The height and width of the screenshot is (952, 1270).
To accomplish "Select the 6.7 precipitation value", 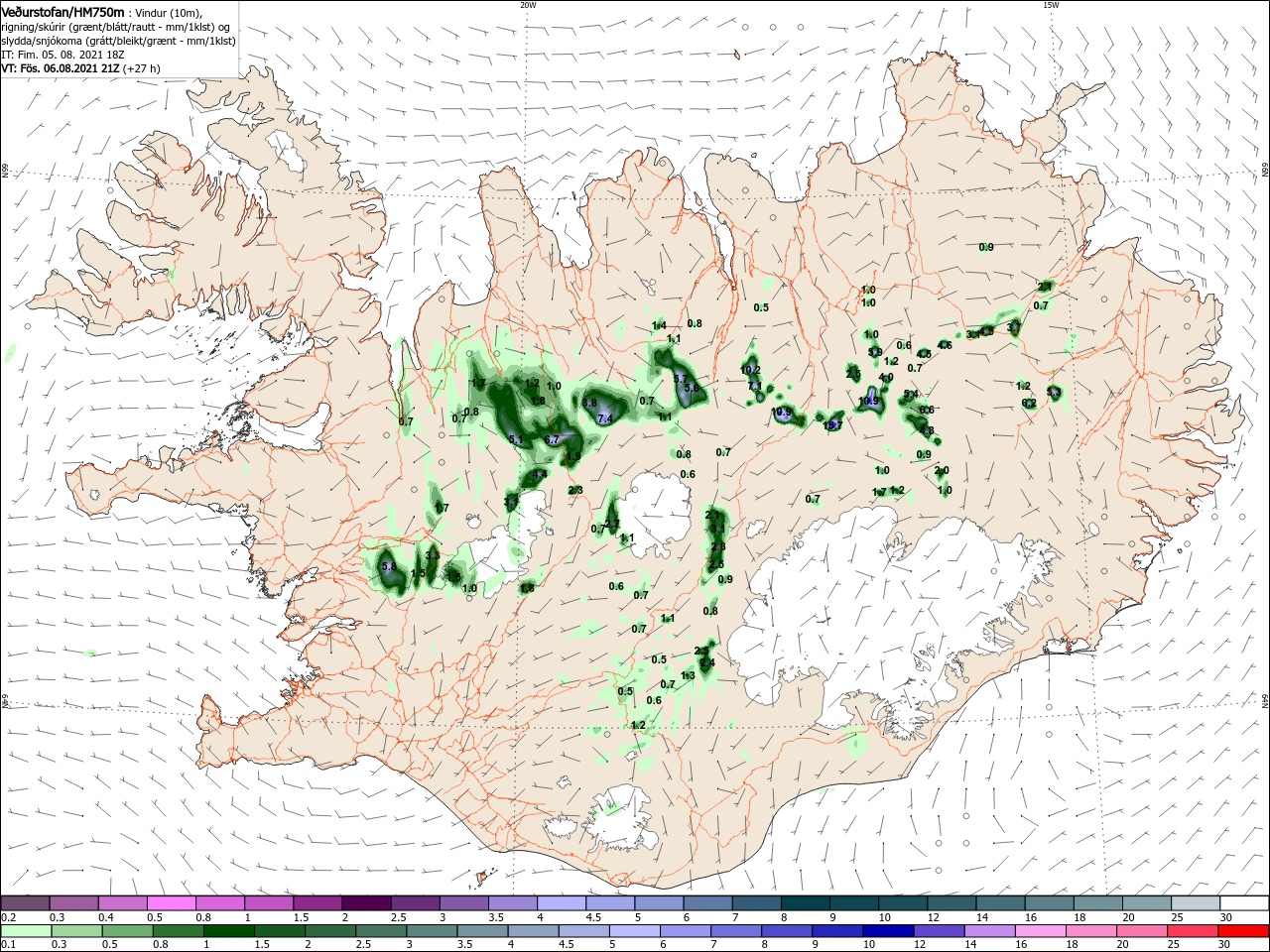I will pyautogui.click(x=554, y=439).
